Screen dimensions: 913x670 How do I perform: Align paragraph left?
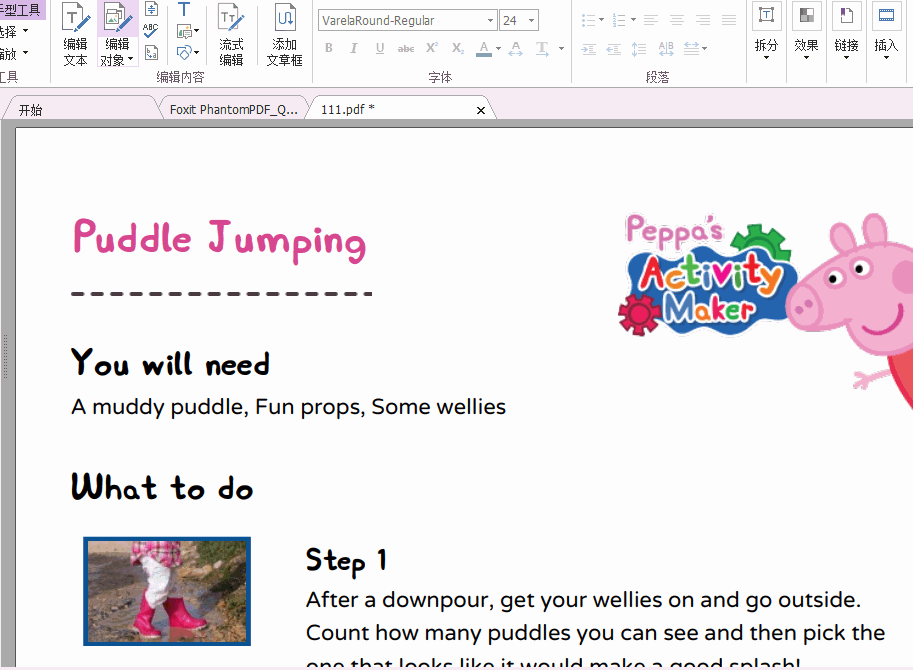click(x=650, y=20)
